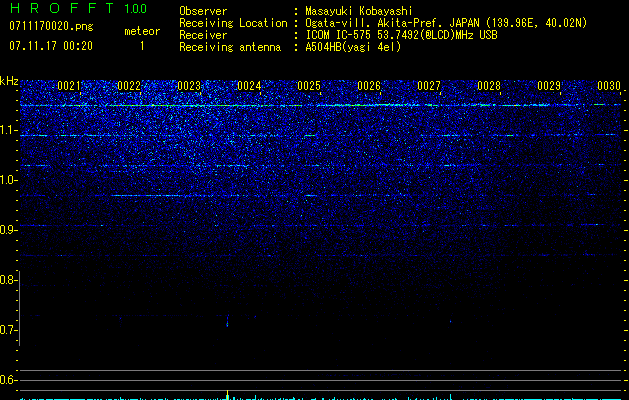Click the 0029 time marker
The image size is (629, 400).
[549, 86]
